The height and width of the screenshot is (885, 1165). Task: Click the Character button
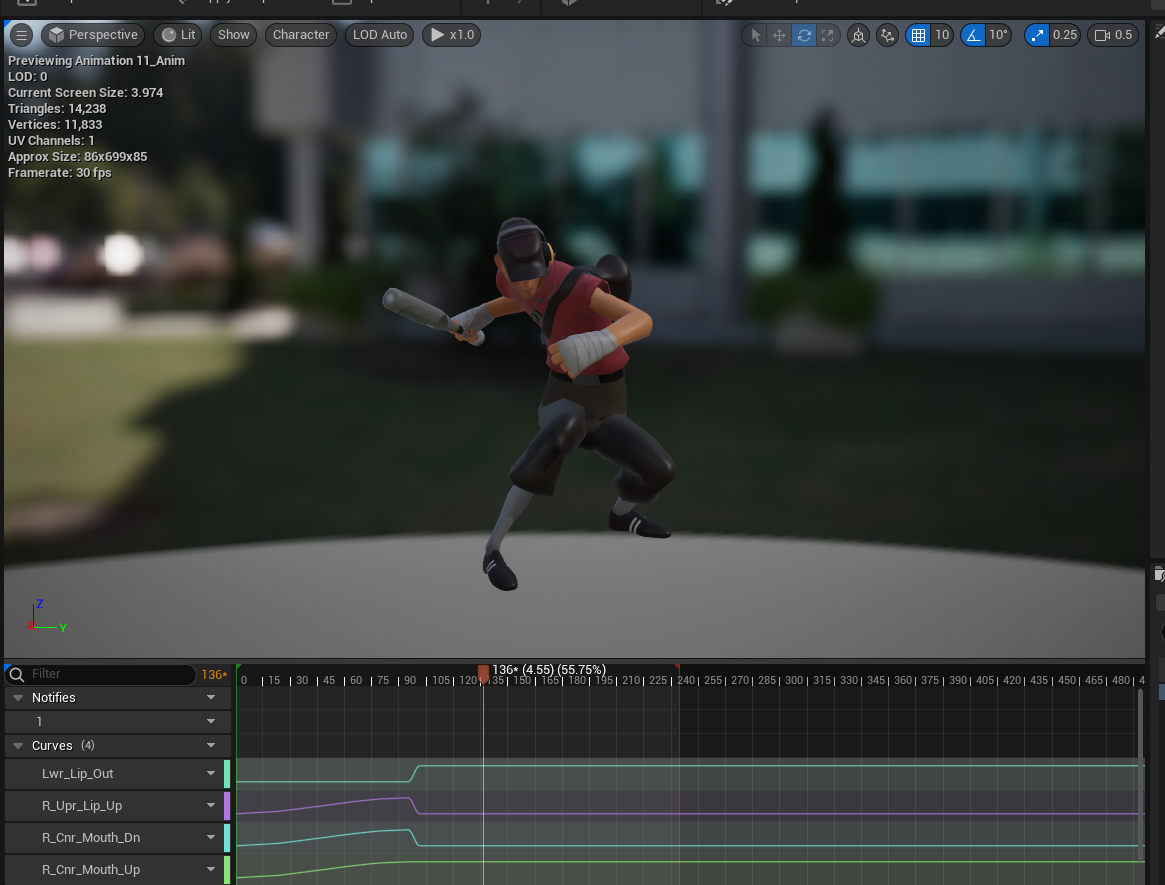301,35
